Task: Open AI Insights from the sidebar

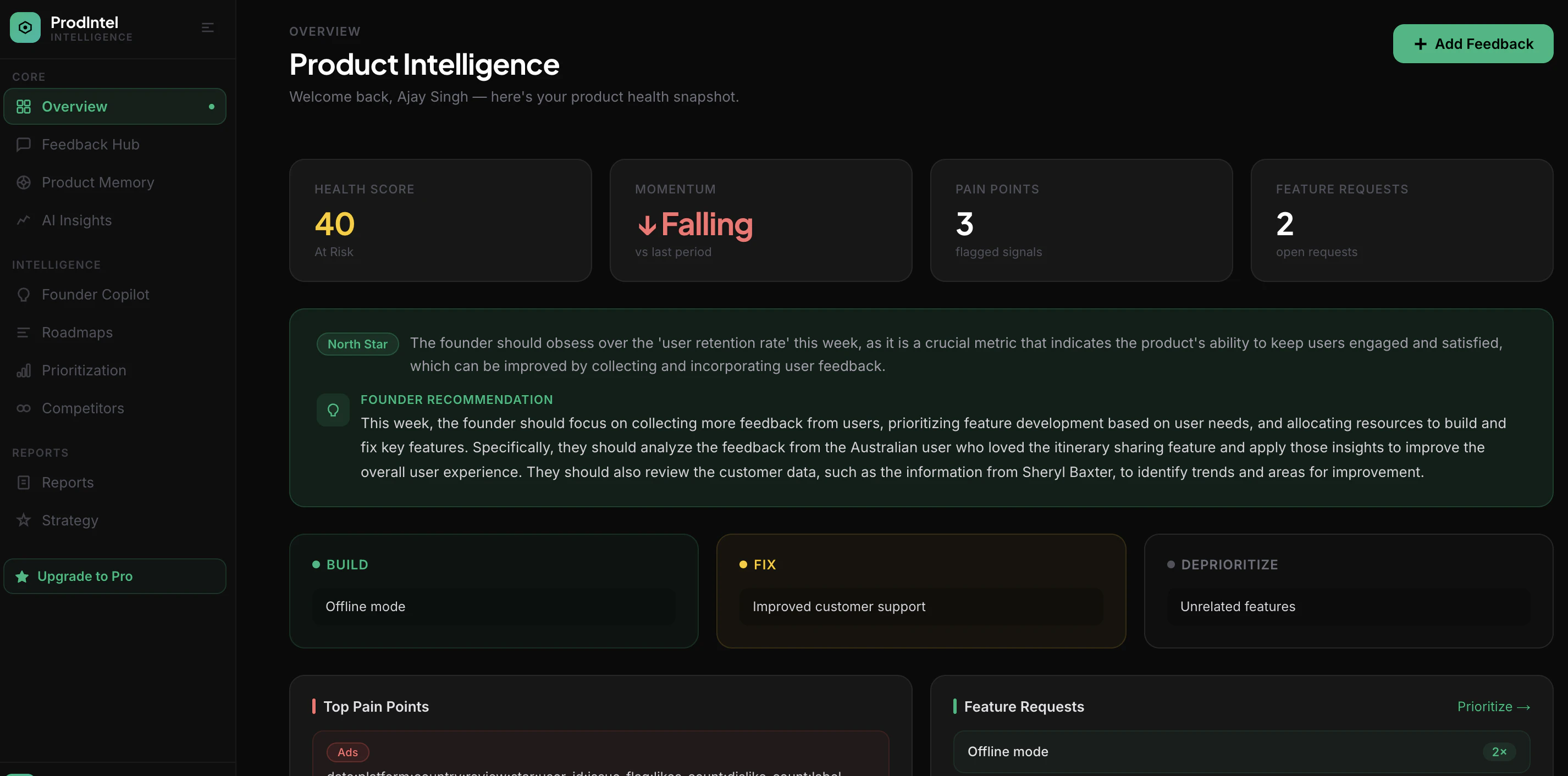Action: click(115, 220)
